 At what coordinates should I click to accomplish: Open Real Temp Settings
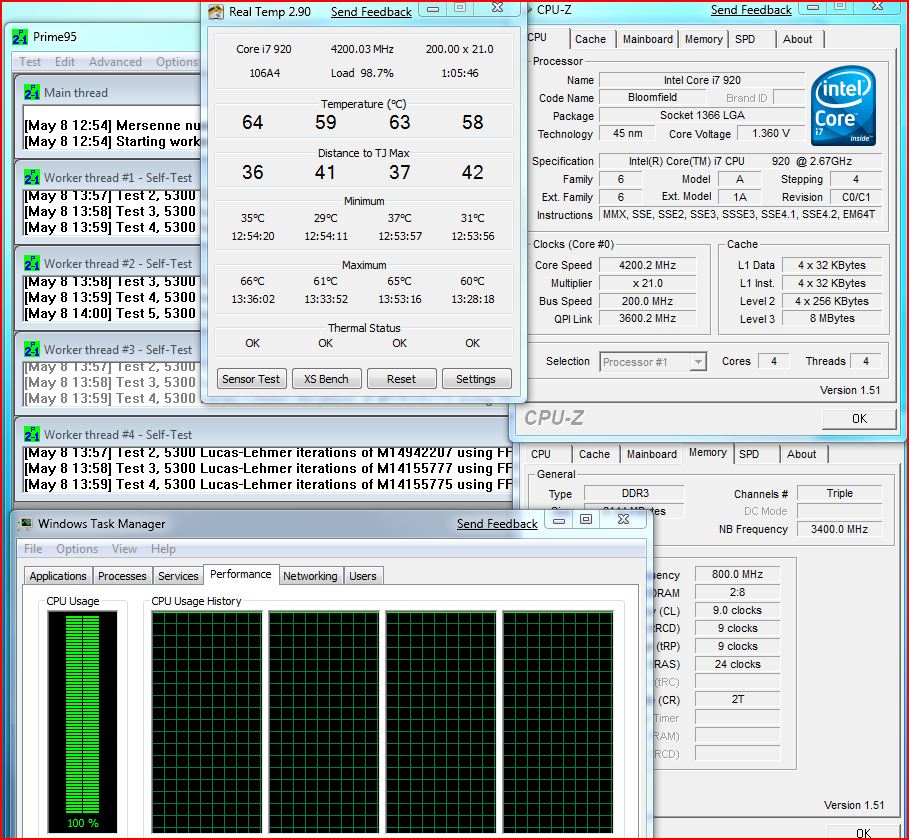click(476, 379)
